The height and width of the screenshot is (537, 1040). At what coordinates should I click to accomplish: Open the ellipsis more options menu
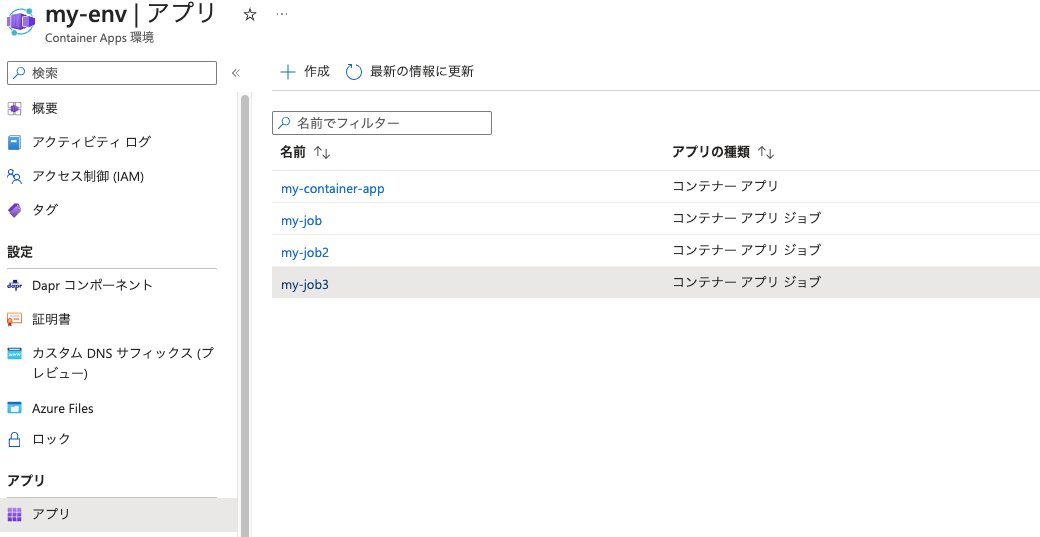tap(282, 14)
